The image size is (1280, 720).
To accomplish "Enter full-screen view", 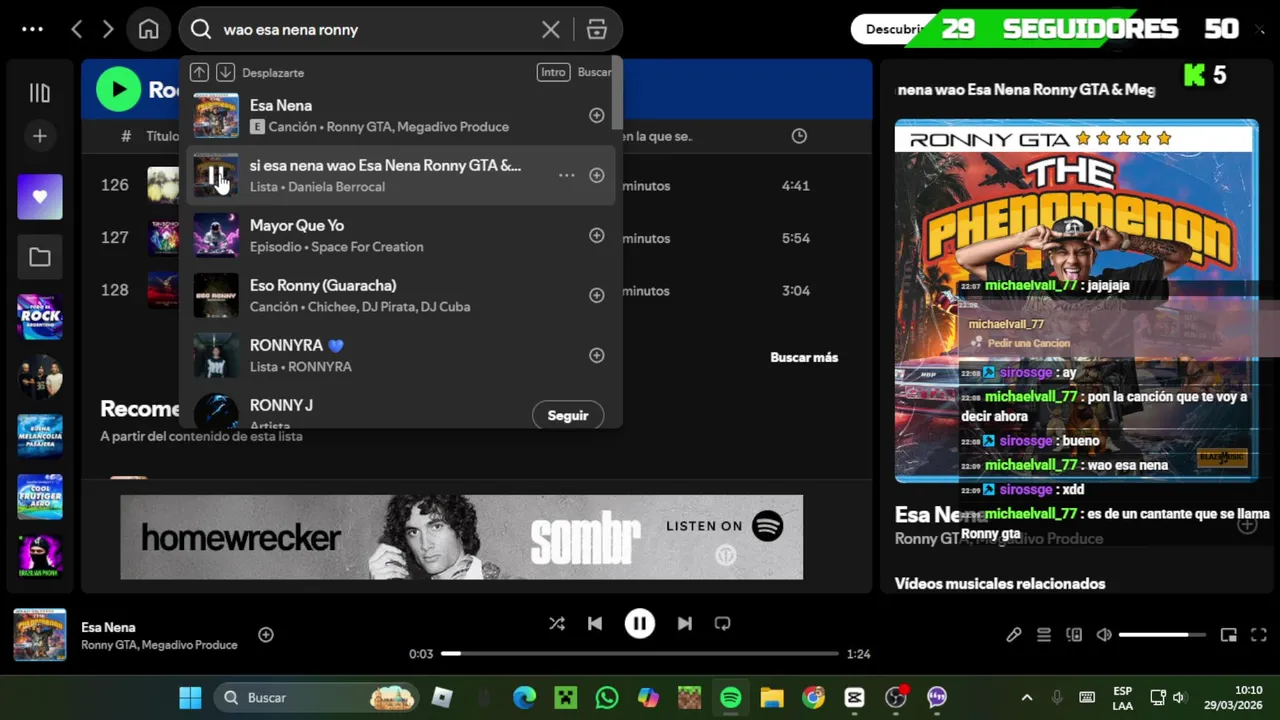I will point(1259,635).
